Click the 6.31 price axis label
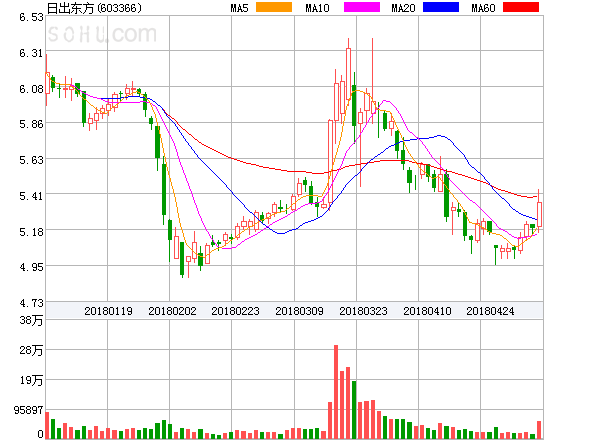The width and height of the screenshot is (600, 440). click(x=31, y=53)
